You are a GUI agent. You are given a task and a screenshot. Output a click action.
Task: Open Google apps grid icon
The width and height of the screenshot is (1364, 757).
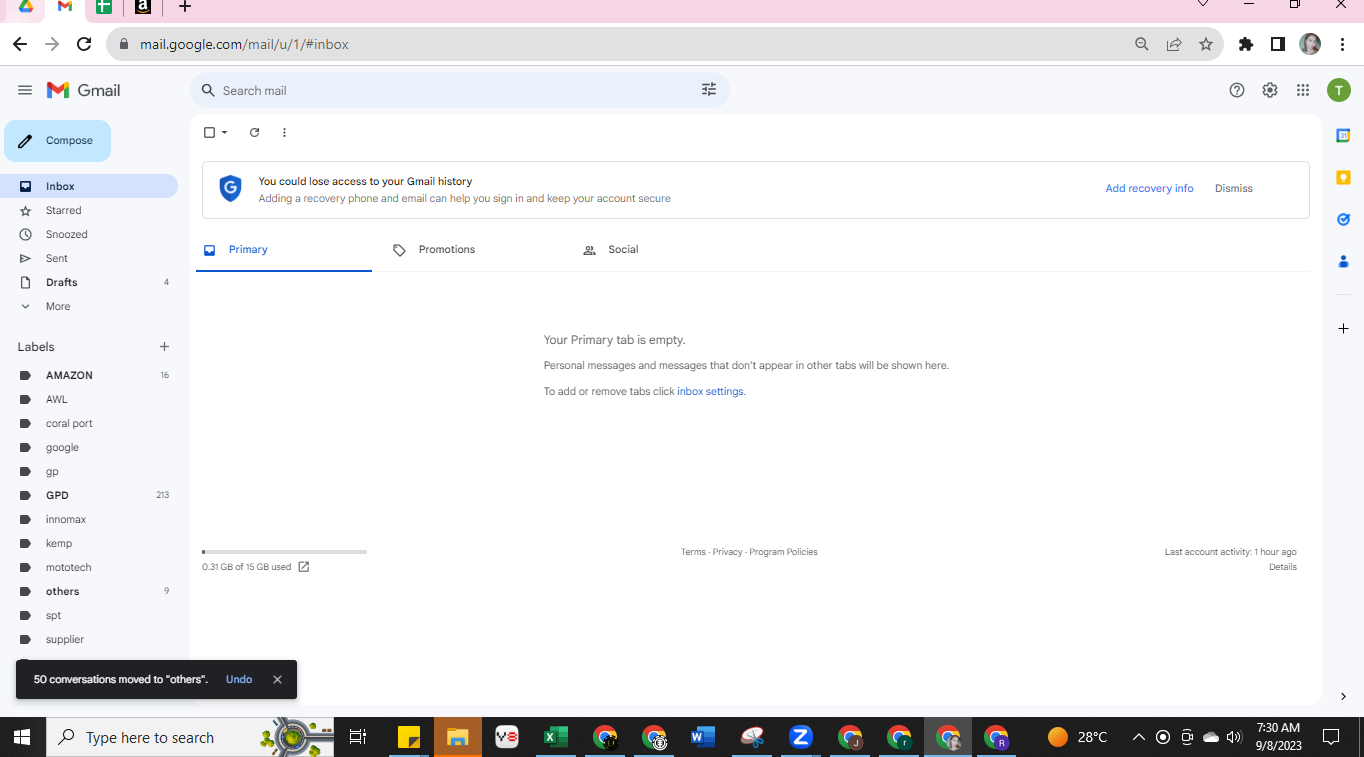click(1303, 90)
